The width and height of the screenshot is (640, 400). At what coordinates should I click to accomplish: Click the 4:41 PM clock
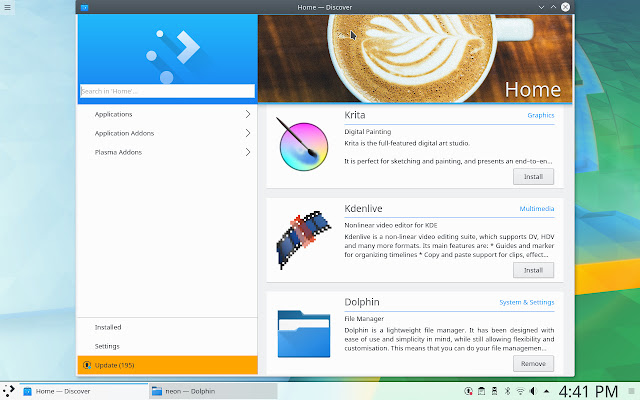point(588,391)
